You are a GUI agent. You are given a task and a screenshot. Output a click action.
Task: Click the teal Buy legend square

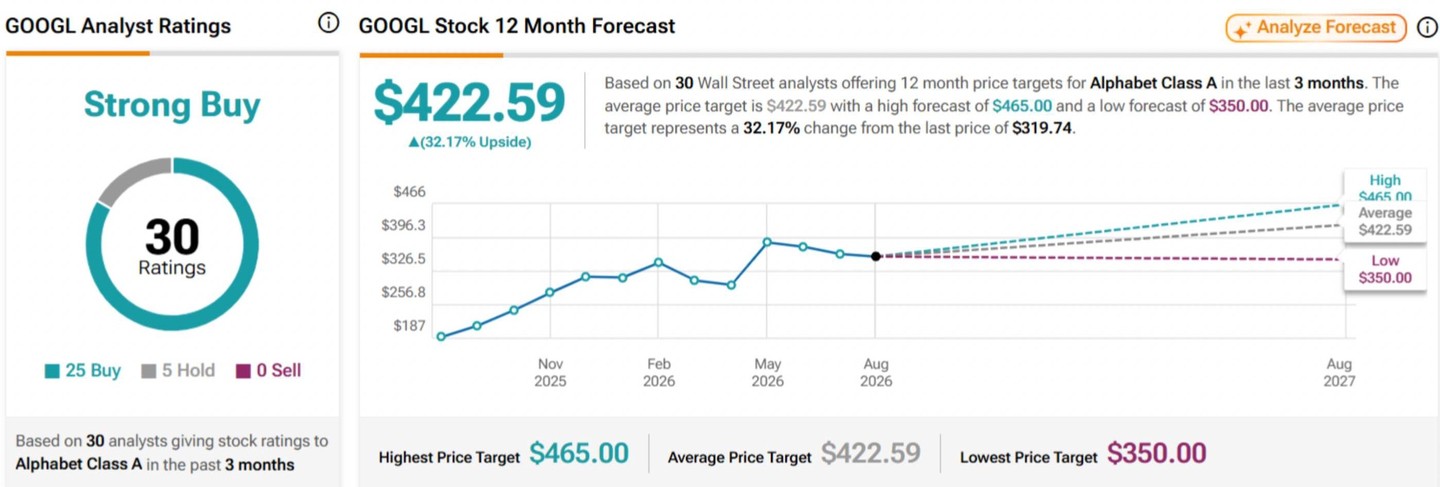[52, 371]
